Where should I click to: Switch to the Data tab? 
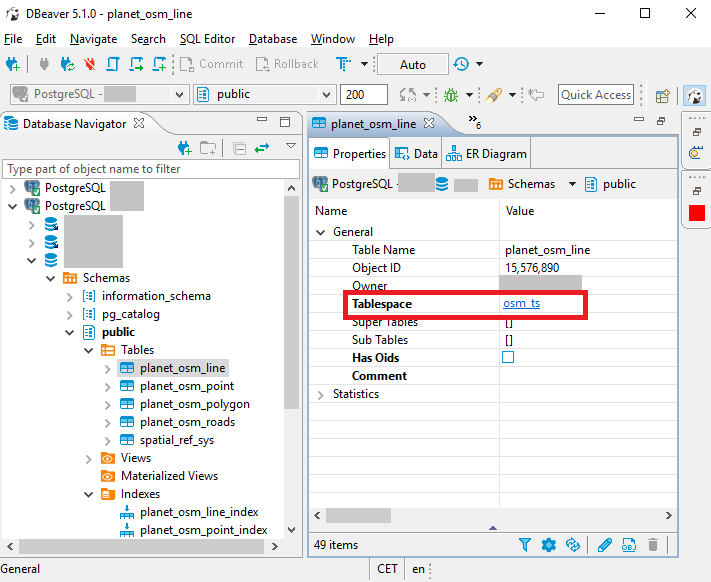416,154
